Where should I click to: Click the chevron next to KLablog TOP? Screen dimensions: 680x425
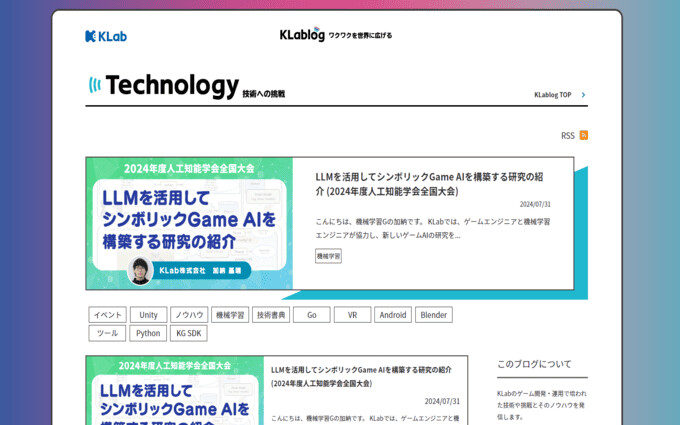(583, 95)
